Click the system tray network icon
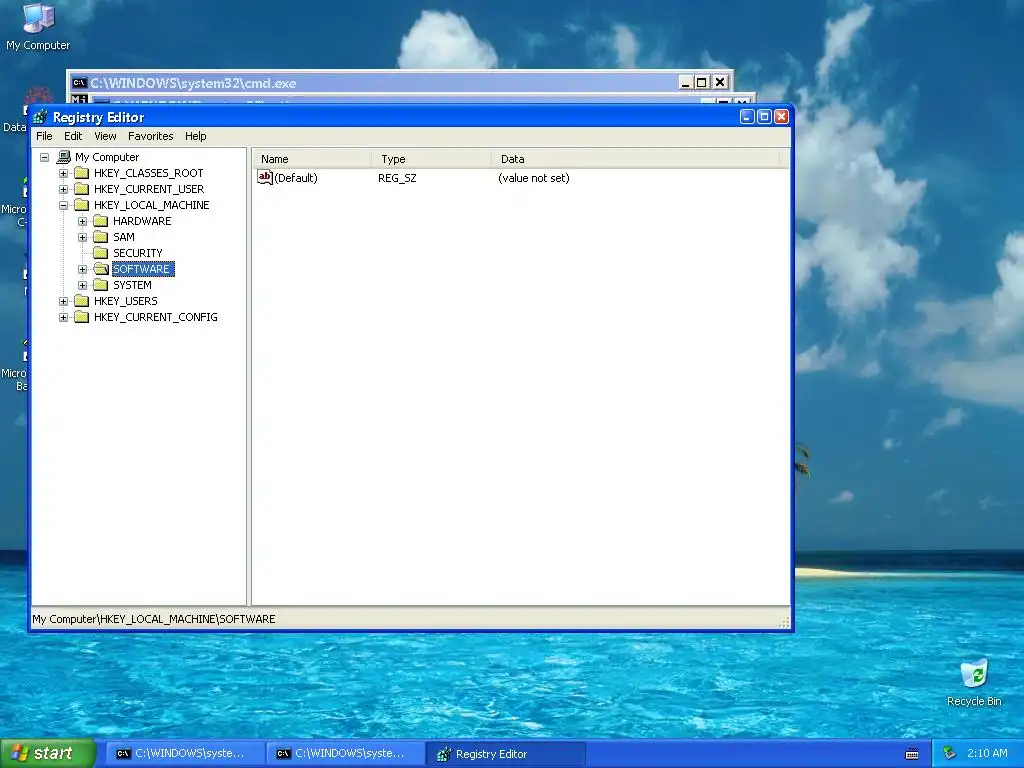The height and width of the screenshot is (768, 1024). 950,753
